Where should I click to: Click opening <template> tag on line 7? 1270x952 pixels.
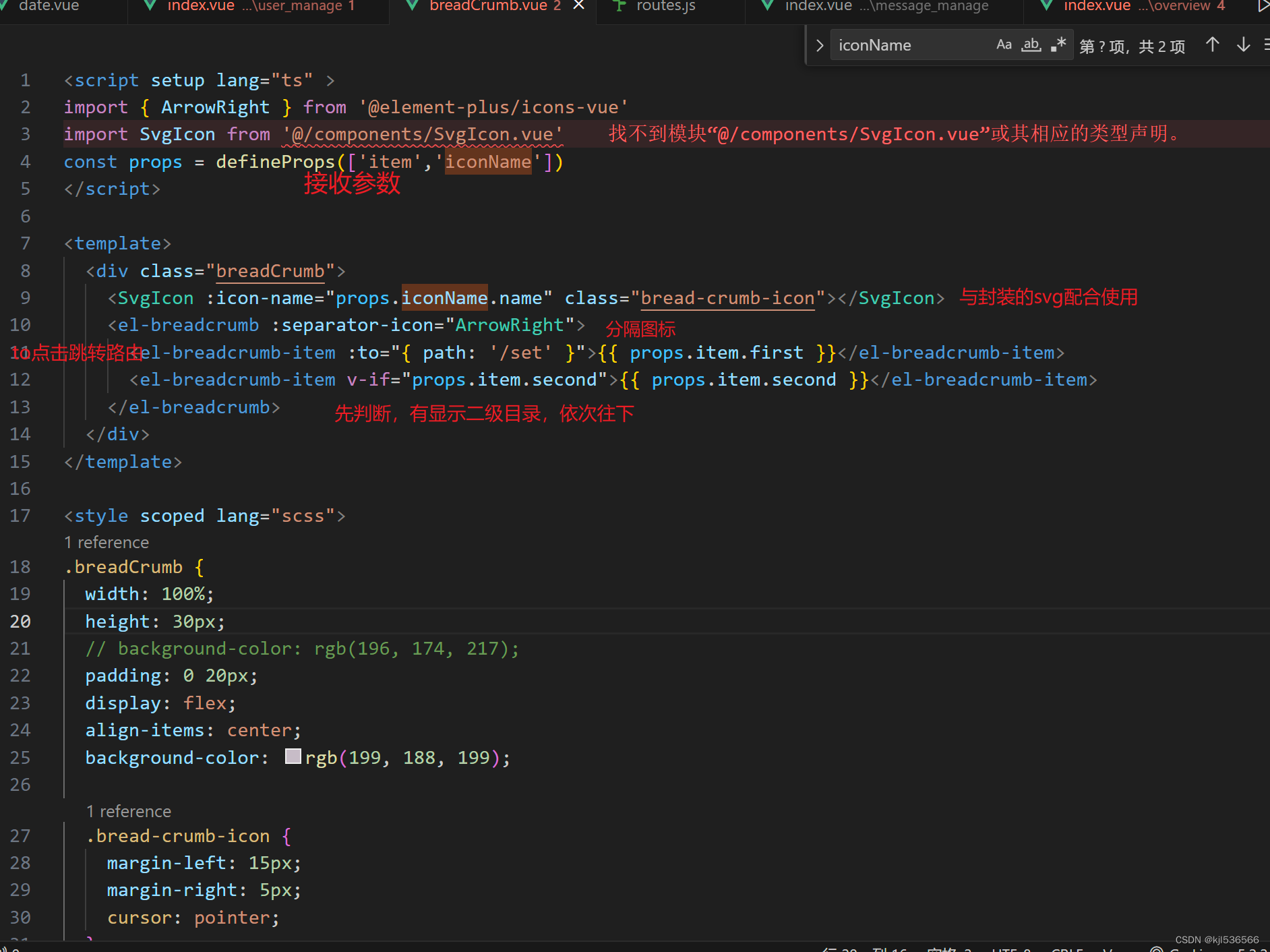pos(117,243)
